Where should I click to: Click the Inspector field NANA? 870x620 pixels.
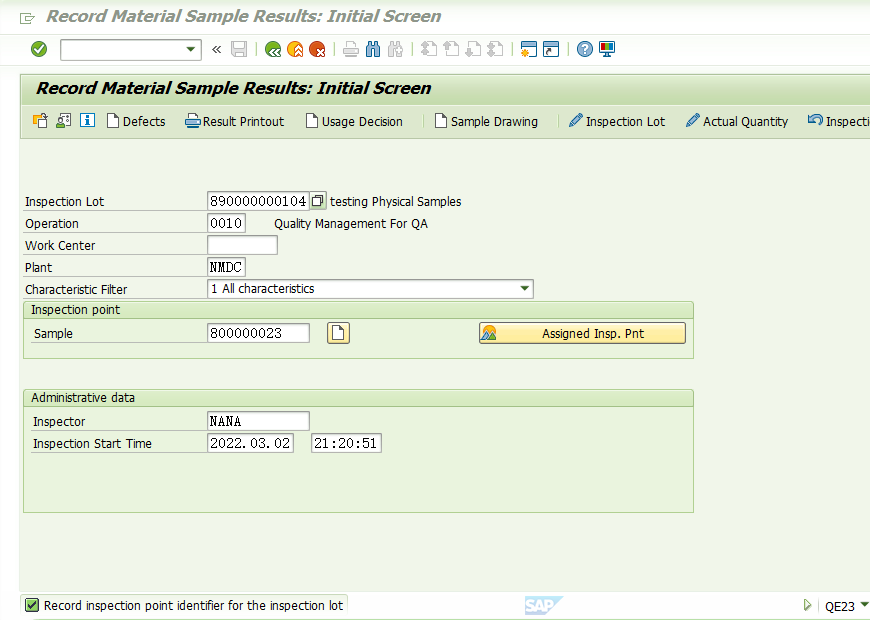pyautogui.click(x=259, y=421)
